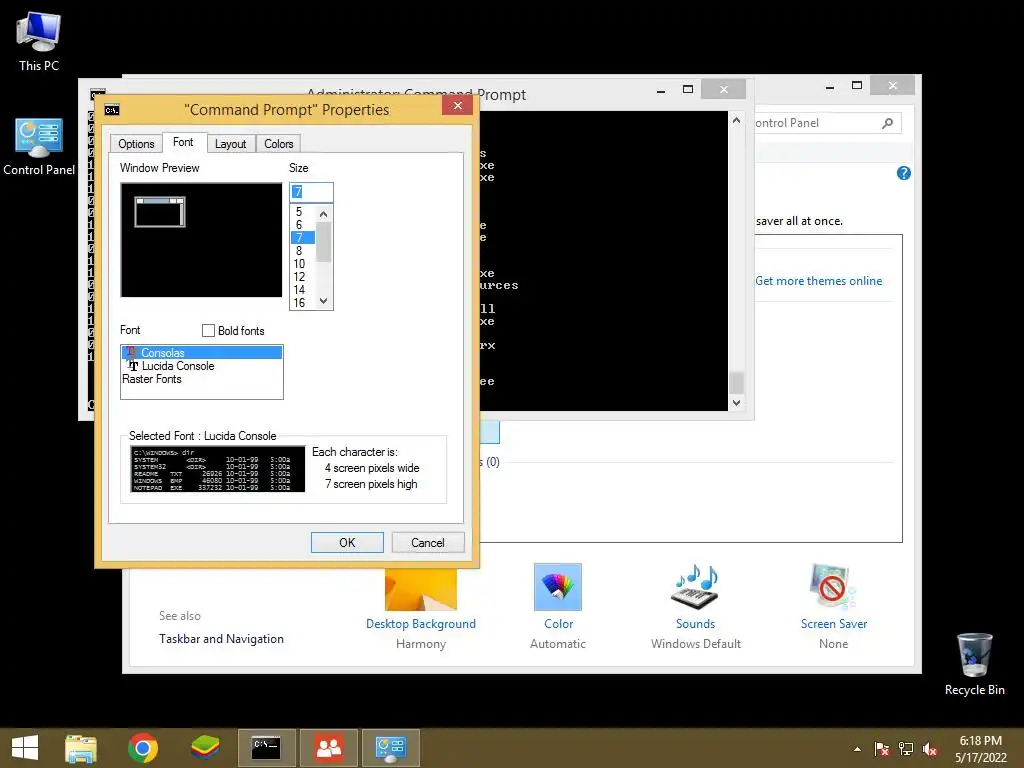
Task: Open volume speaker tray icon
Action: (x=930, y=749)
